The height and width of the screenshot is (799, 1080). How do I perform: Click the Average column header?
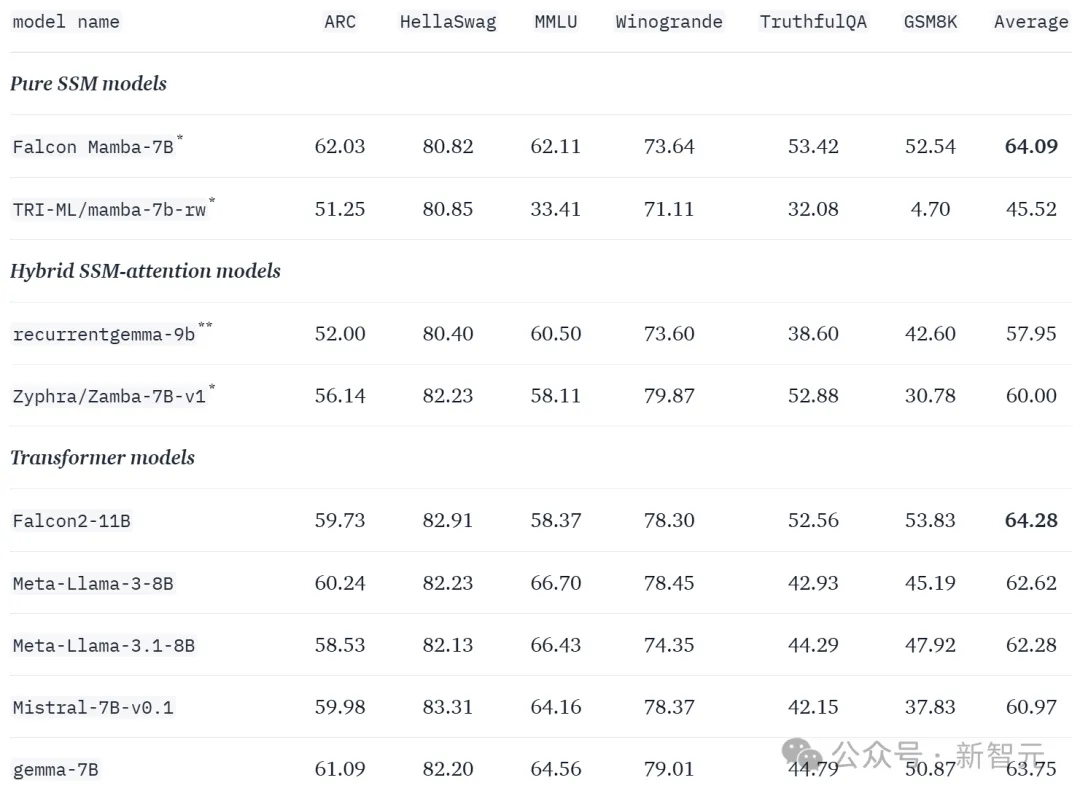tap(1031, 22)
